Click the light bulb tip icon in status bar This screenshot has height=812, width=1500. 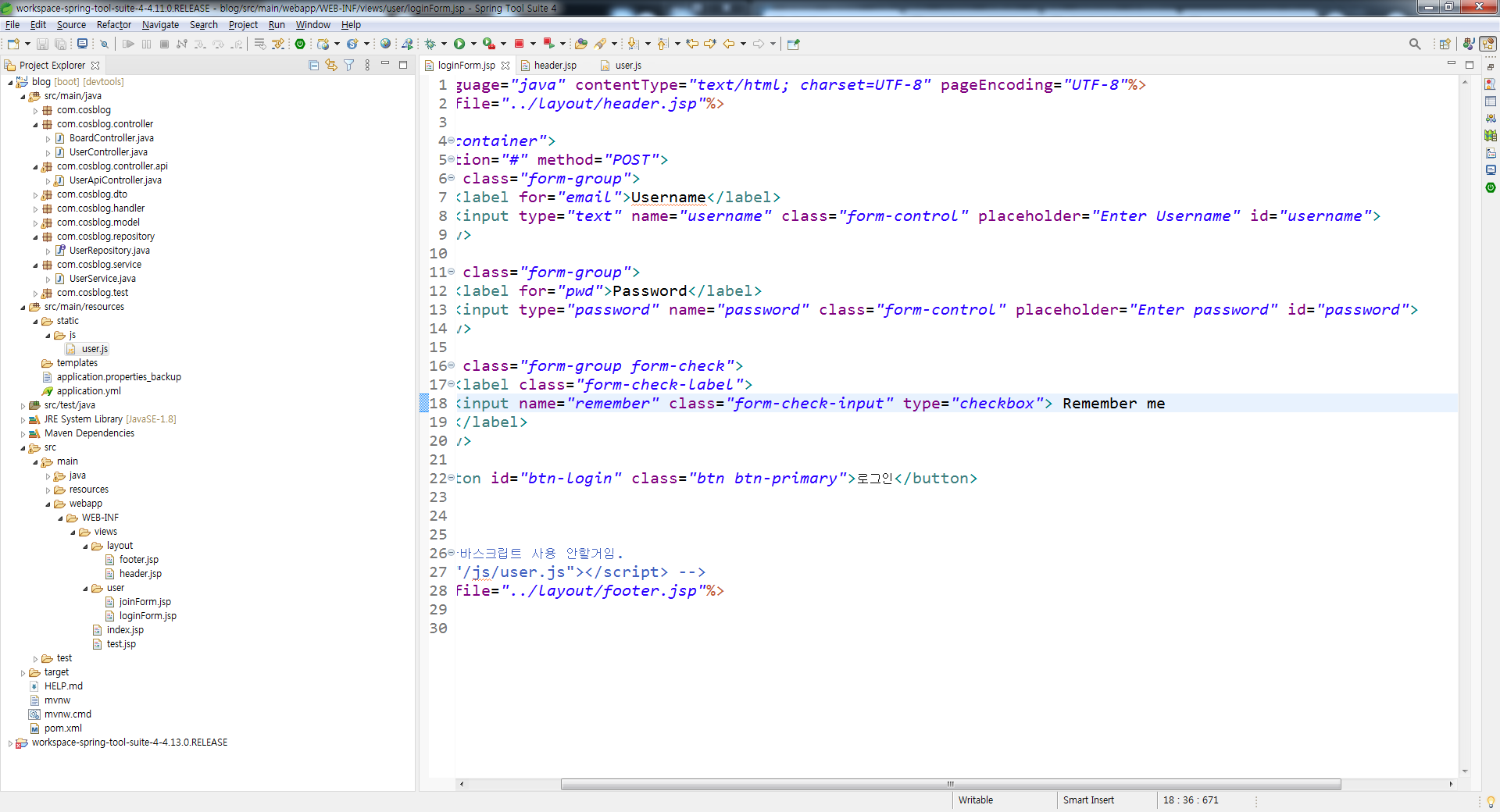tap(1491, 801)
